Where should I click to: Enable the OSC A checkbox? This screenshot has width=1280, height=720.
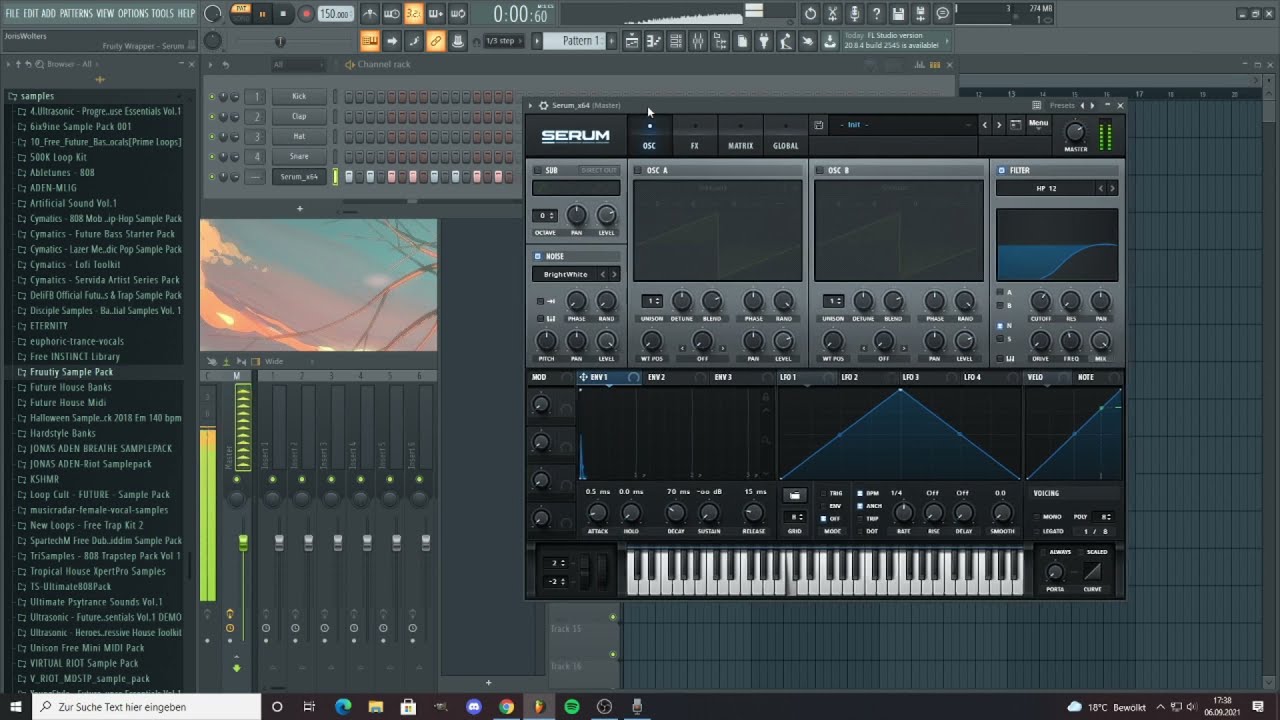[638, 170]
